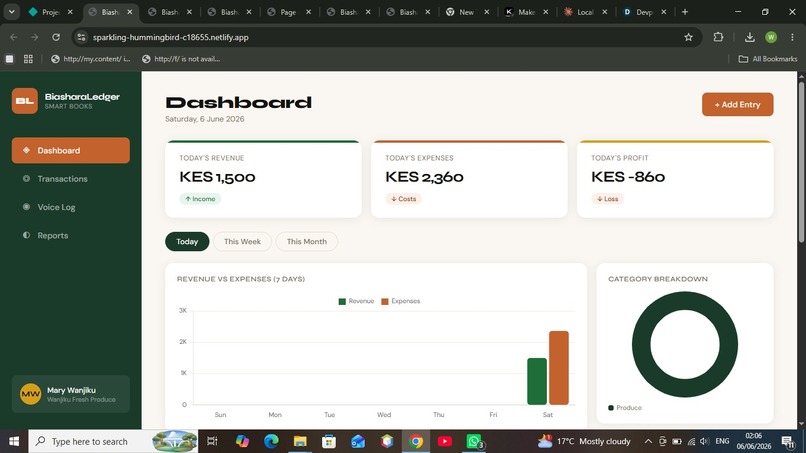Open the Windows Start menu
The image size is (806, 453).
(x=14, y=441)
